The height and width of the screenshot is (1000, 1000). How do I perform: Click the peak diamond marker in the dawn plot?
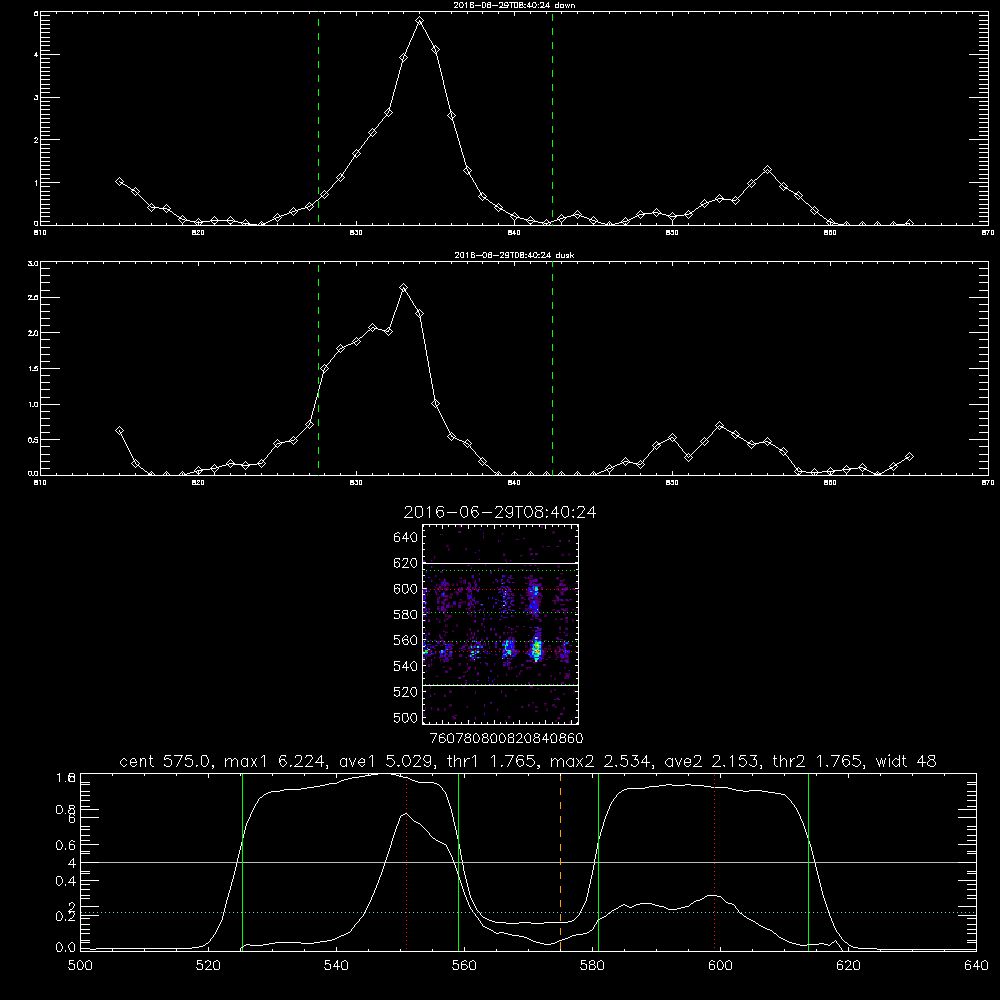pos(419,20)
